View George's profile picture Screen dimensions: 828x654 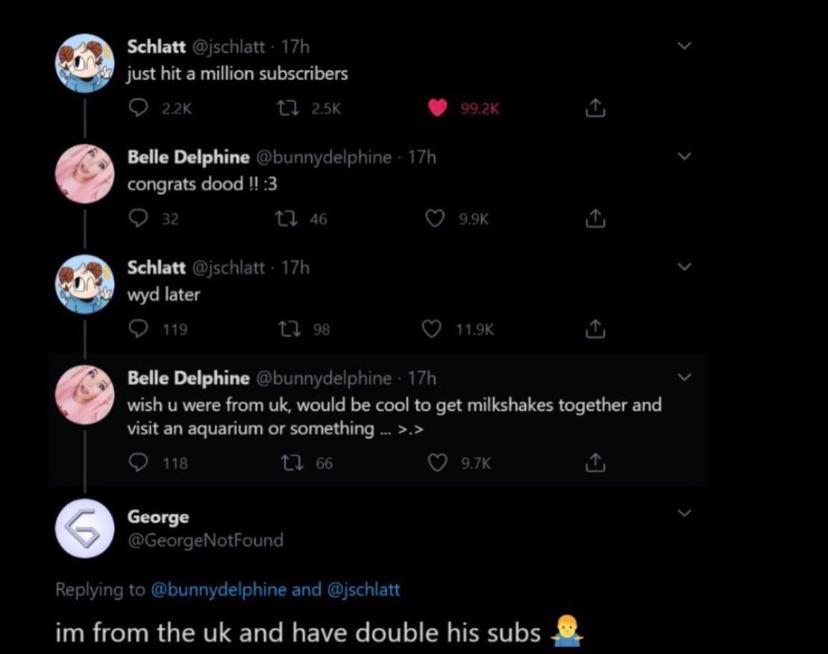click(84, 527)
